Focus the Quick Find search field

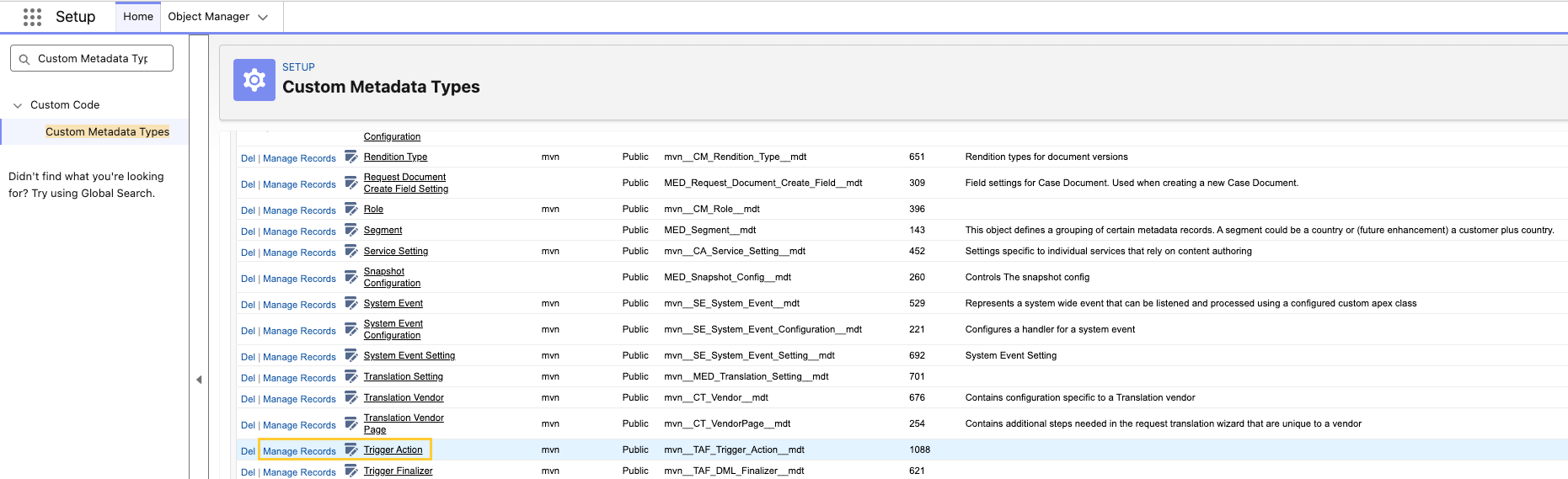(x=92, y=58)
